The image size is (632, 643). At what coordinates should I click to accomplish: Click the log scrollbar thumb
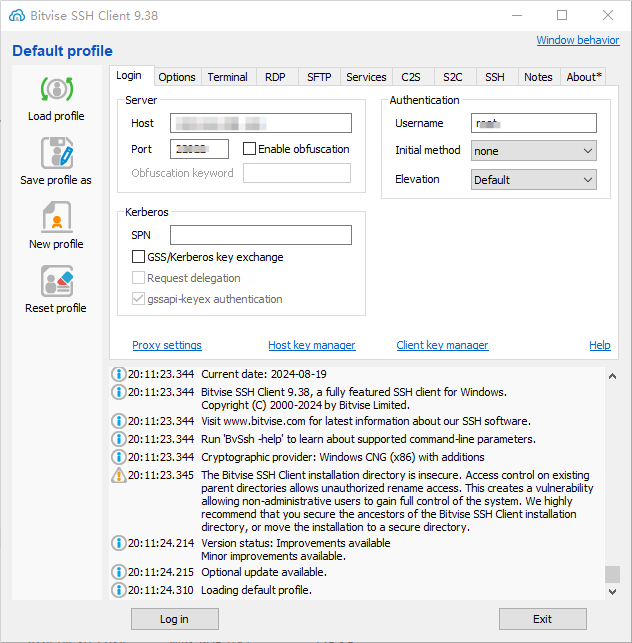click(612, 574)
